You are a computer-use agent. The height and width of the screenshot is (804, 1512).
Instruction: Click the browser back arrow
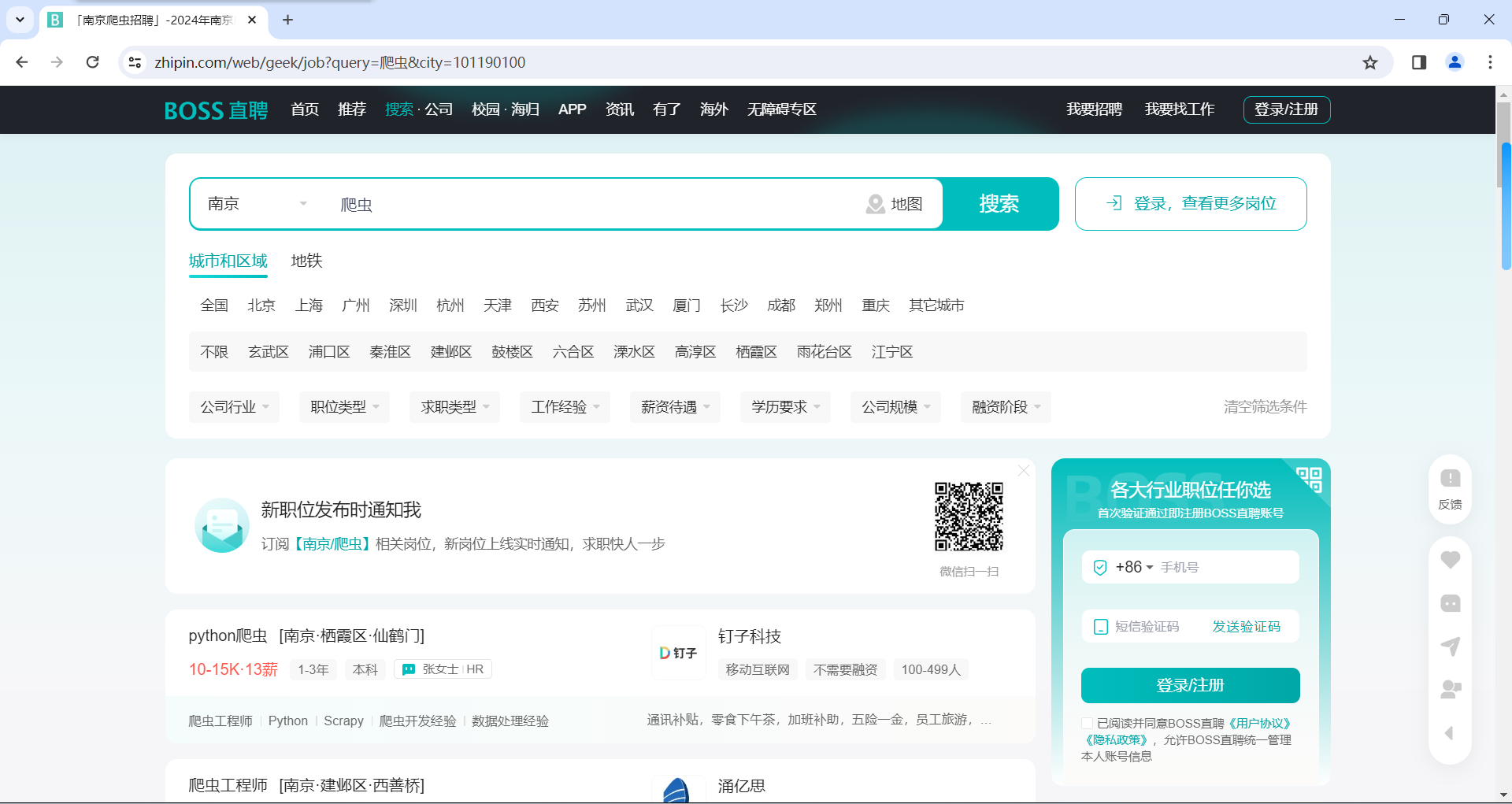(22, 62)
